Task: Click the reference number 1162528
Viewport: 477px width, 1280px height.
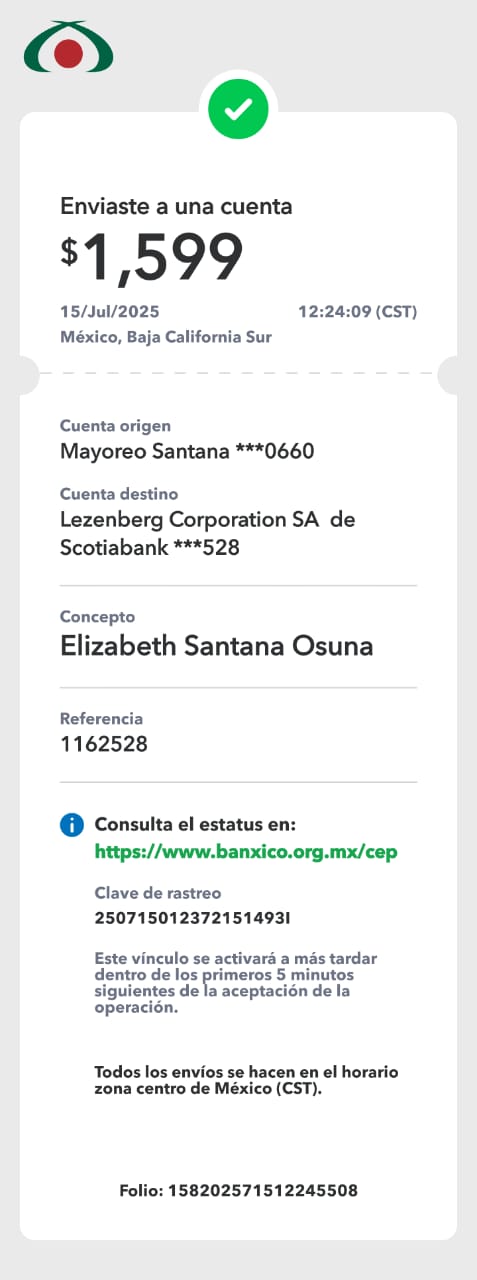Action: (x=104, y=744)
